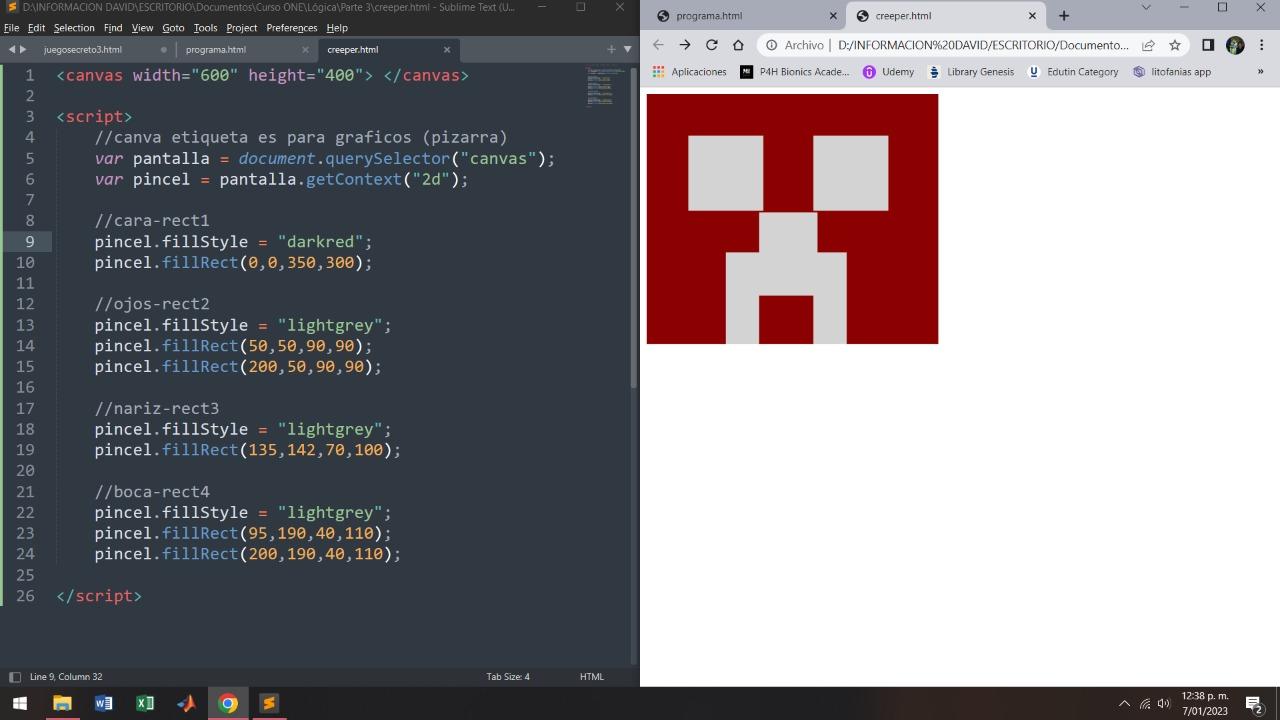Close the programa.html editor tab
This screenshot has height=720, width=1280.
pyautogui.click(x=305, y=49)
